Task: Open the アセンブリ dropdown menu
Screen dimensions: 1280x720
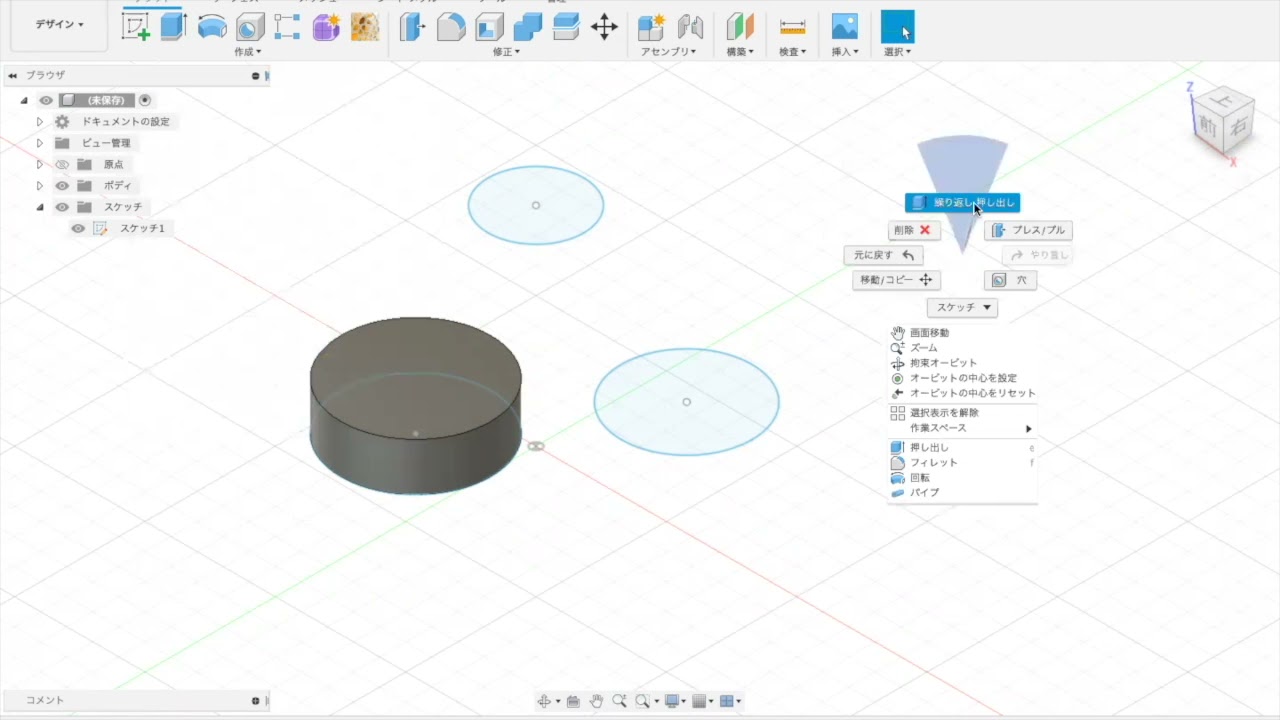Action: point(668,51)
